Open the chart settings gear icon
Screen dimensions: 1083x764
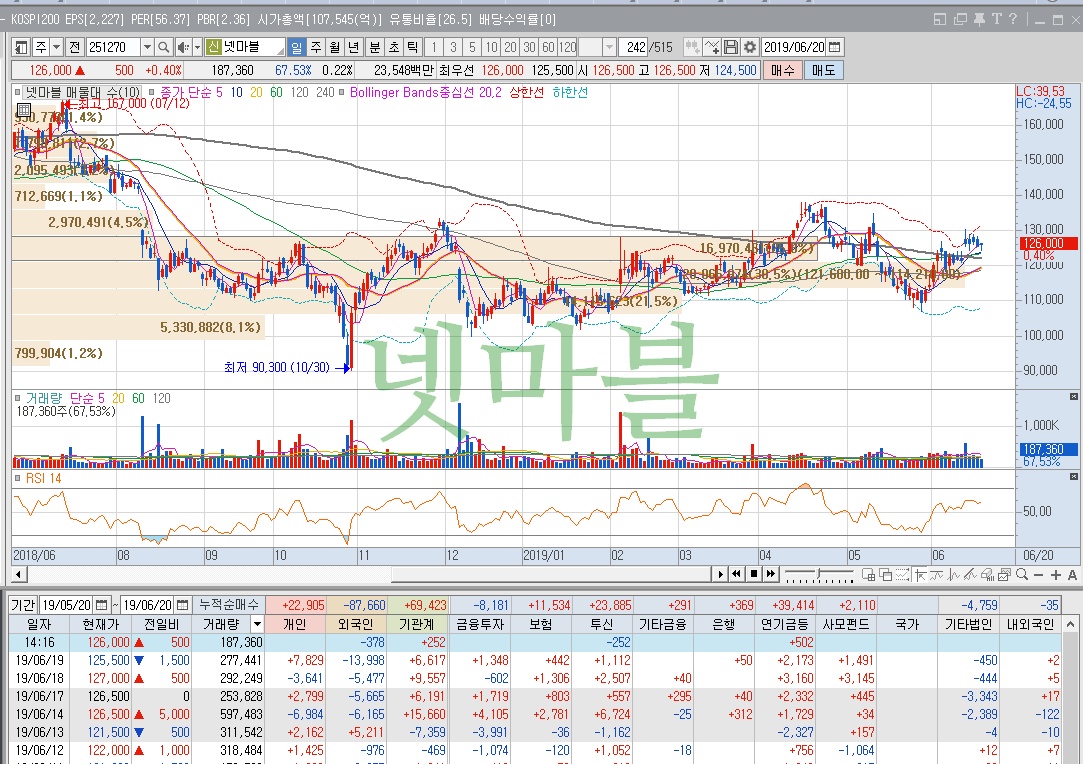[x=750, y=47]
